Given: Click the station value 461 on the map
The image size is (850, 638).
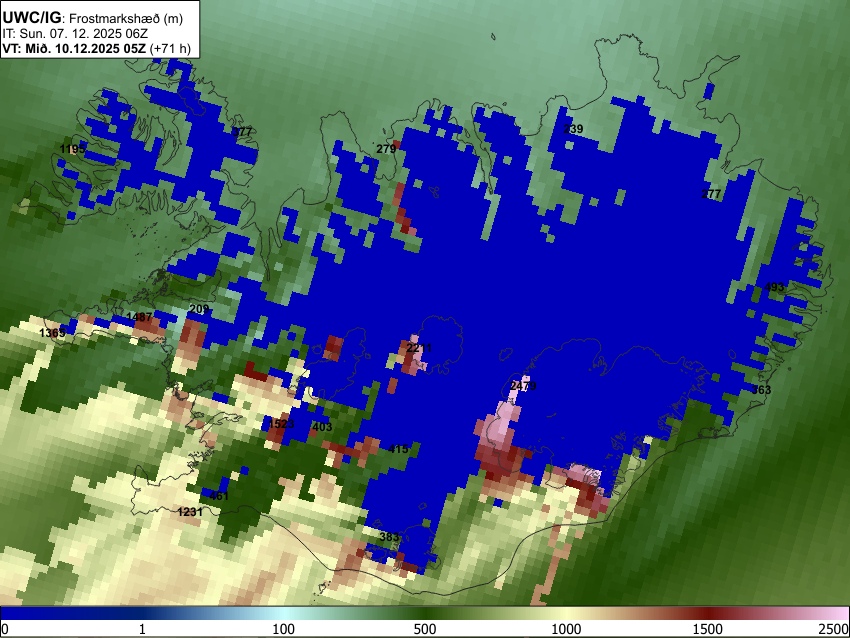Looking at the screenshot, I should 219,495.
